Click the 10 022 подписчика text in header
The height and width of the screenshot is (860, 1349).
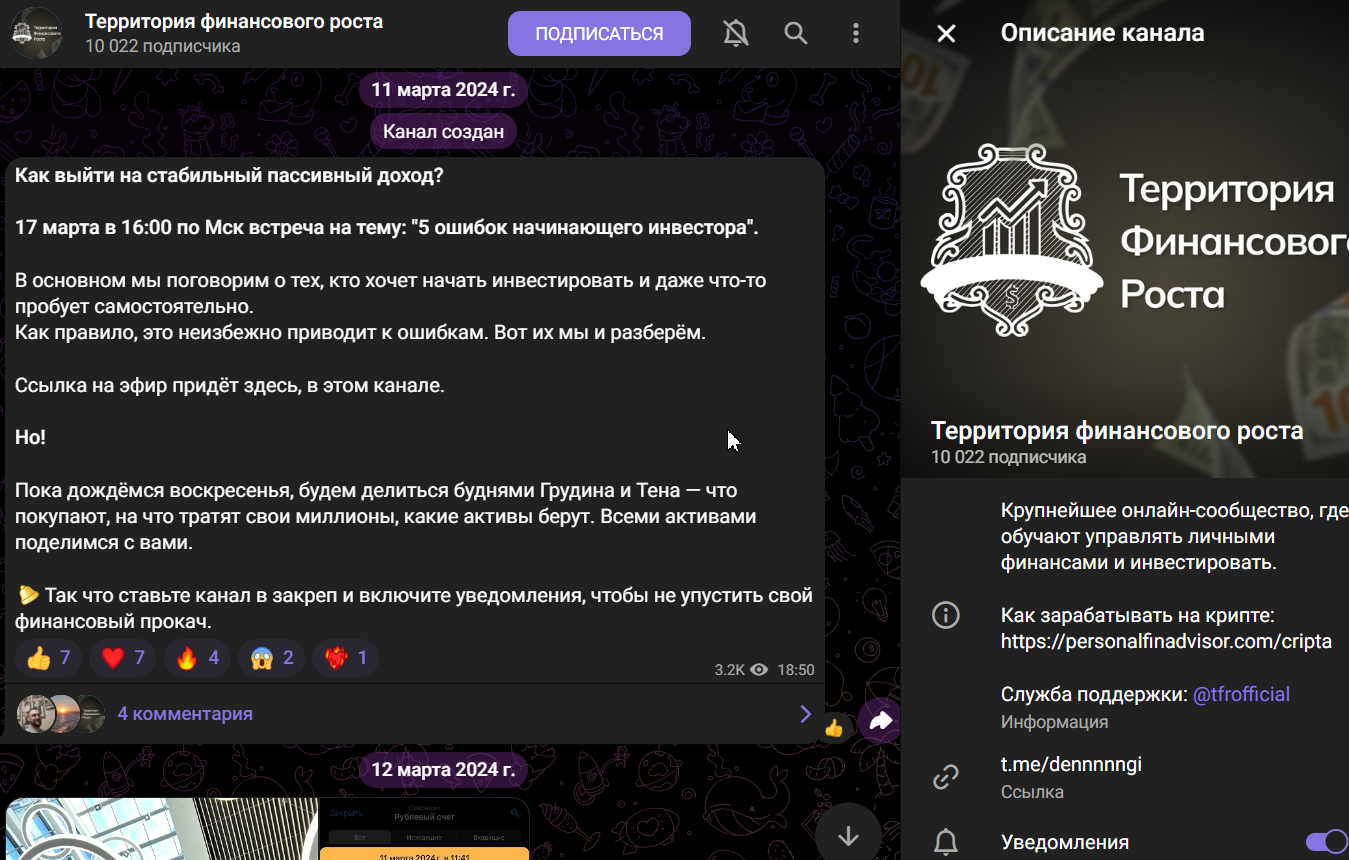pos(162,46)
